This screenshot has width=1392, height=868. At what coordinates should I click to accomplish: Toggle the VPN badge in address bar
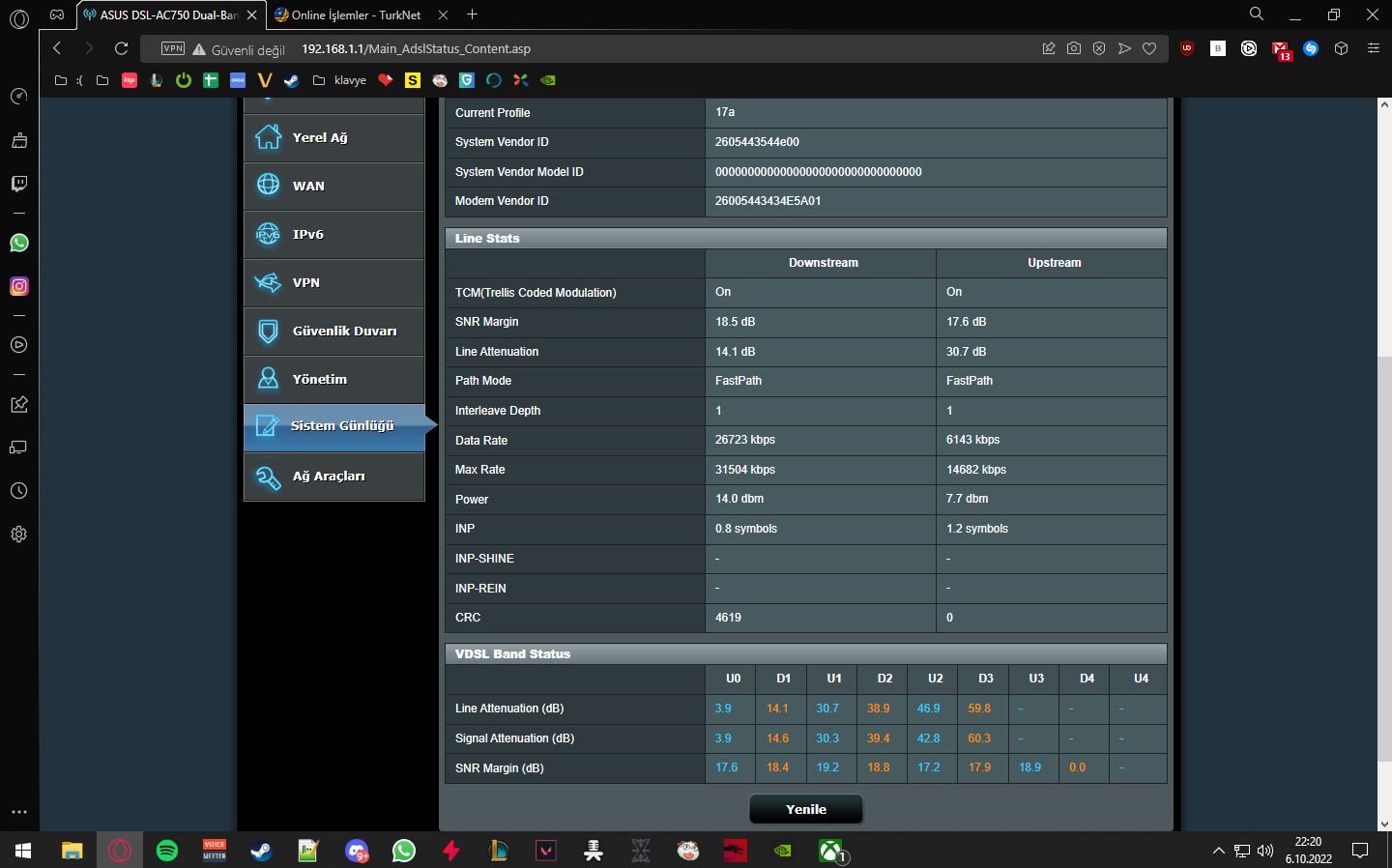coord(173,48)
